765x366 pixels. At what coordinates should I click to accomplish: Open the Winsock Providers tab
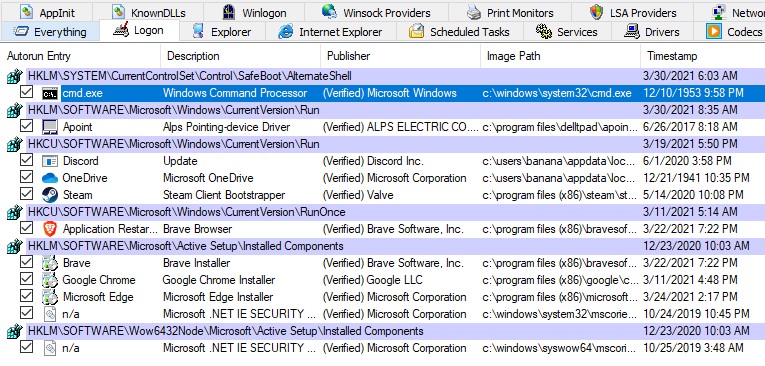coord(376,13)
